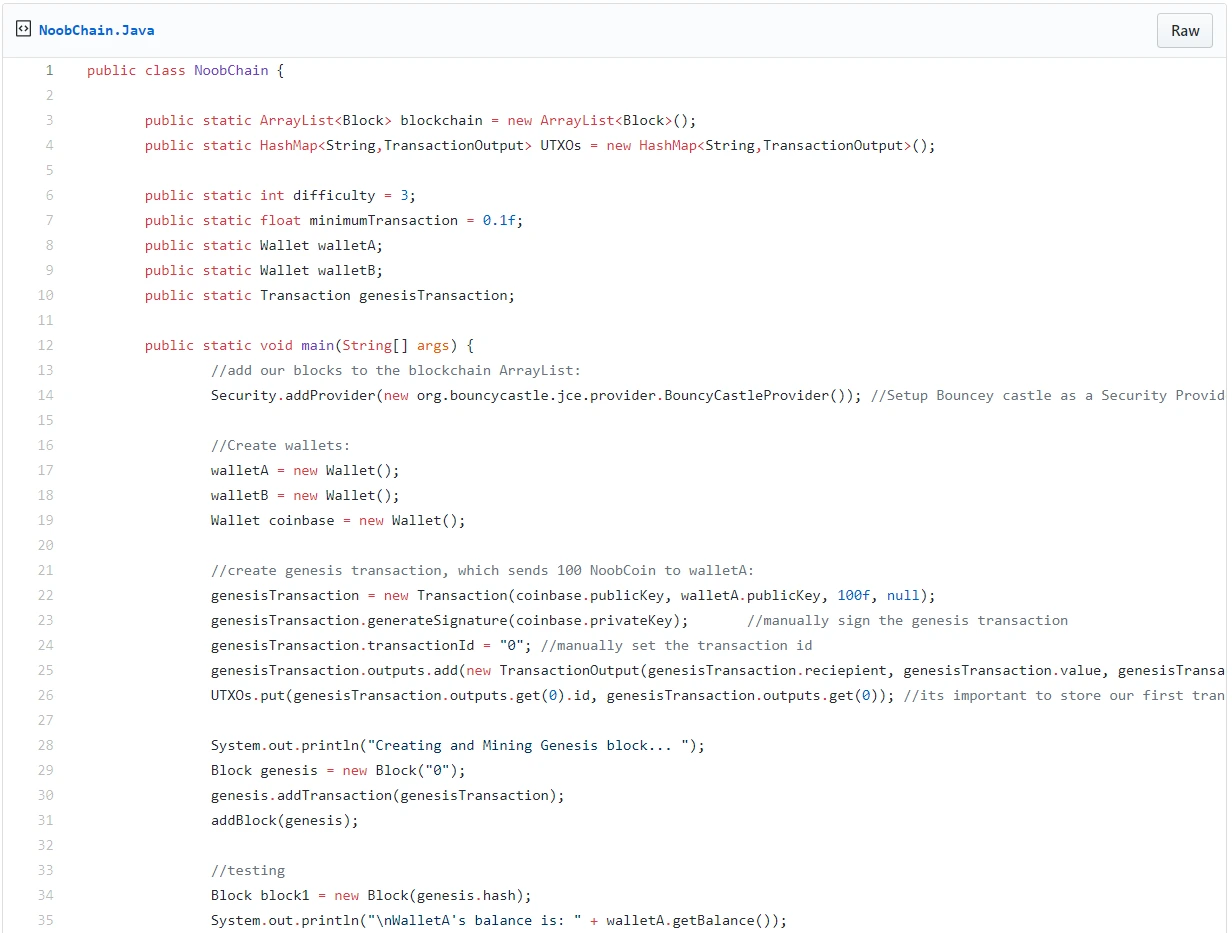Select line number 29
This screenshot has height=933, width=1232.
(46, 770)
